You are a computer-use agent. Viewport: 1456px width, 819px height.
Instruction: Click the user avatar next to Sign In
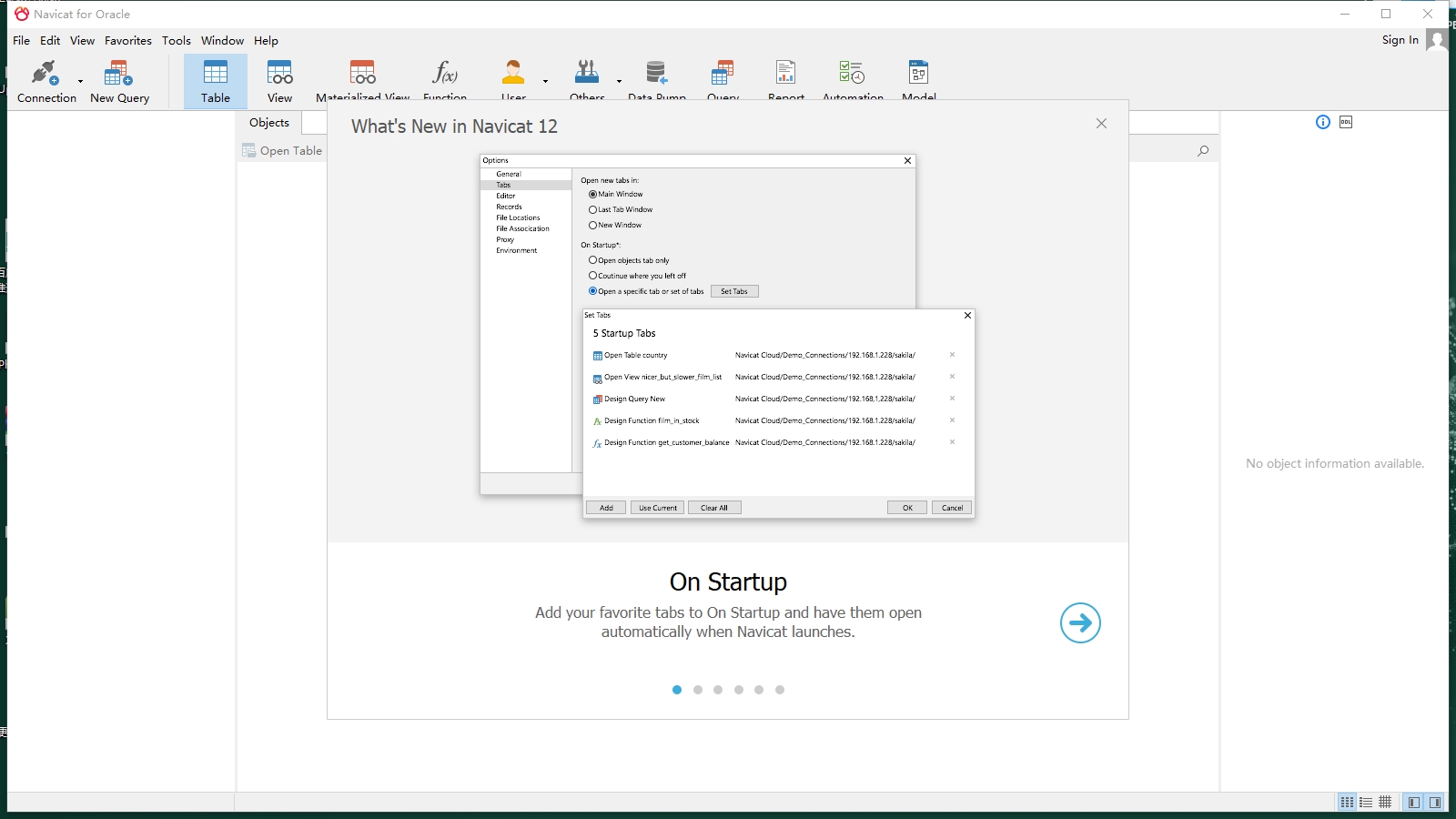(1436, 40)
